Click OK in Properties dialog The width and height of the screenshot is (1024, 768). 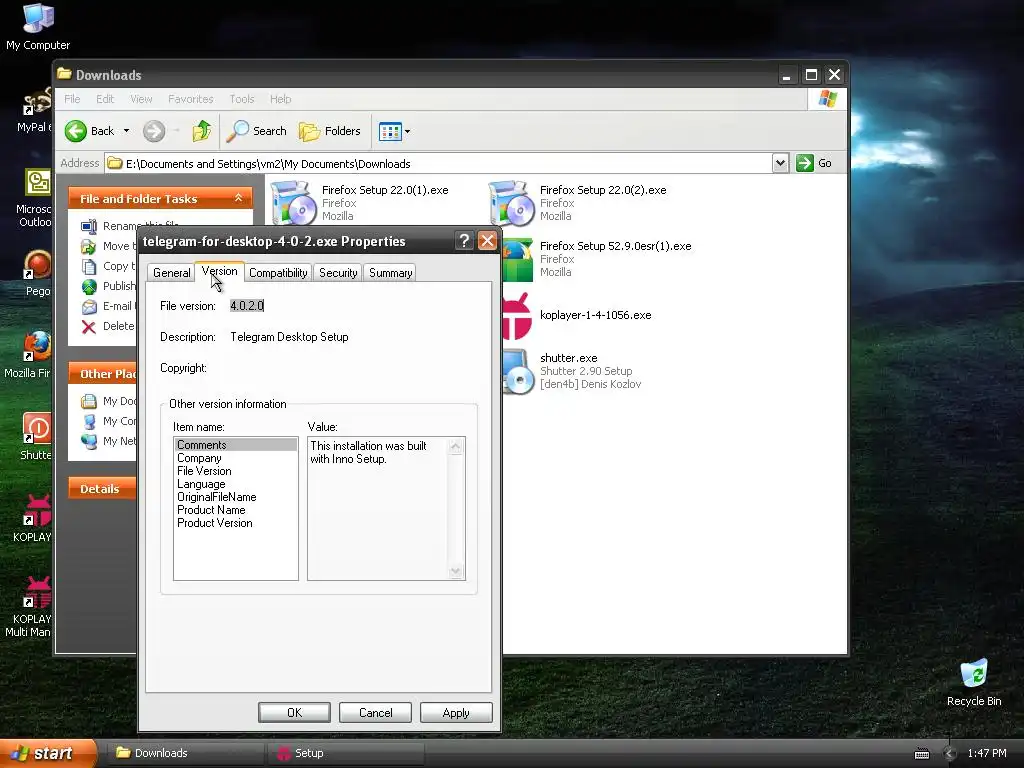pos(294,712)
